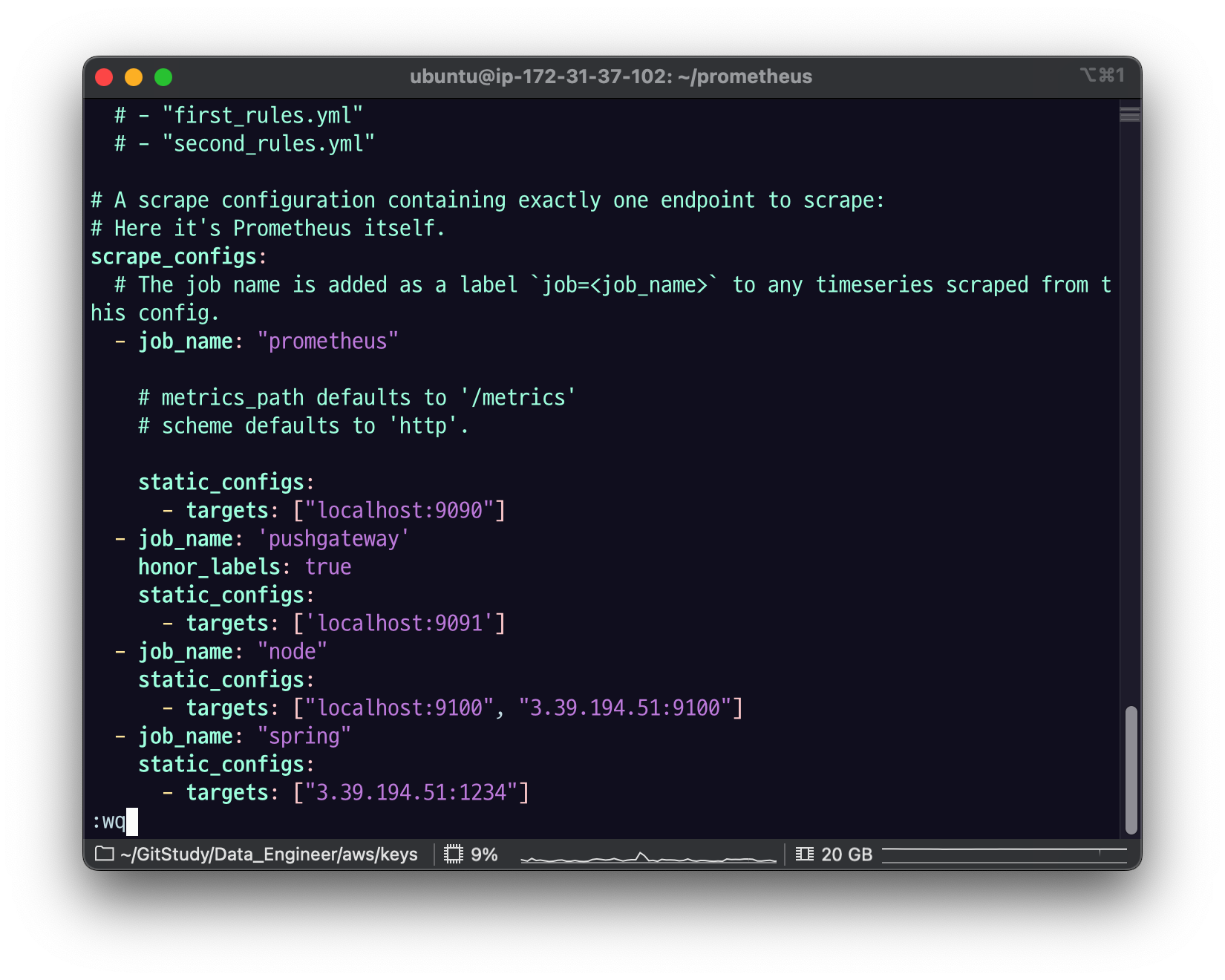Click static_configs under the node job

coord(221,680)
